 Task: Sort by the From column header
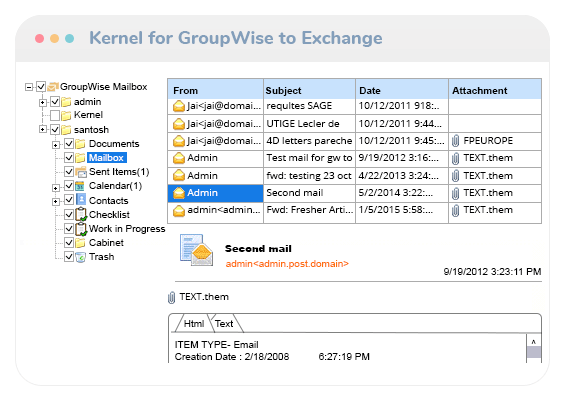[215, 89]
